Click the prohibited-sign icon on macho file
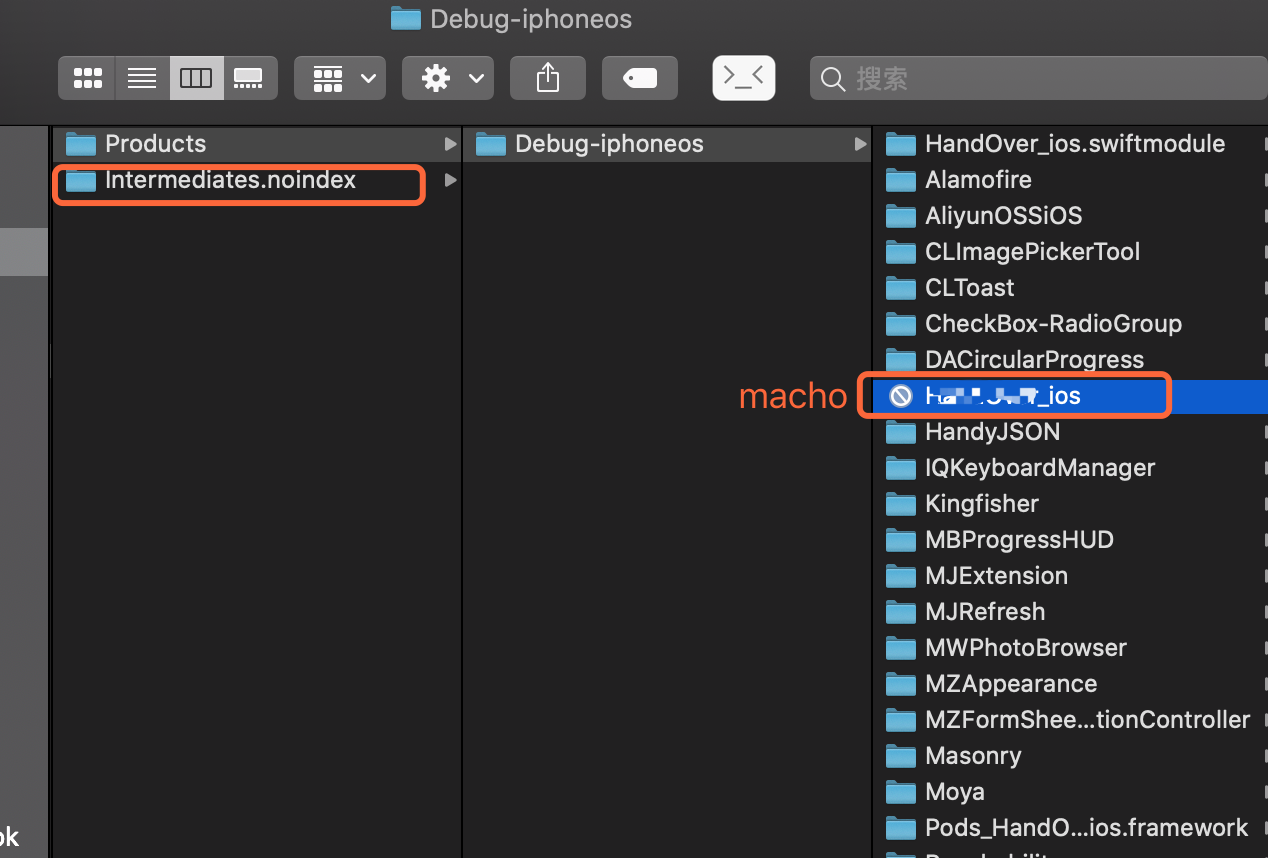Viewport: 1268px width, 858px height. tap(901, 396)
